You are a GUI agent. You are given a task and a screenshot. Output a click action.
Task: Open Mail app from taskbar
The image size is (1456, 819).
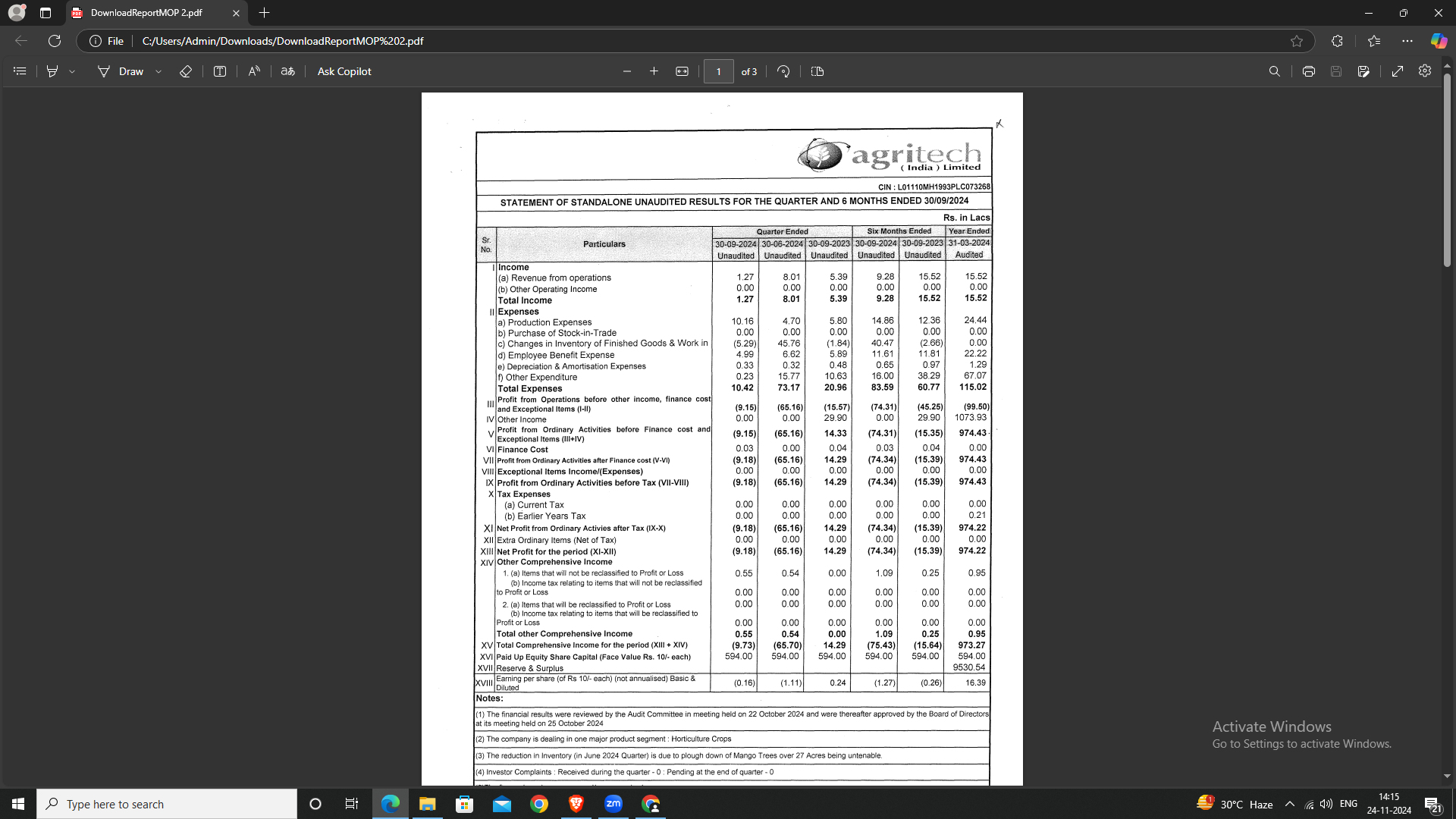click(502, 804)
